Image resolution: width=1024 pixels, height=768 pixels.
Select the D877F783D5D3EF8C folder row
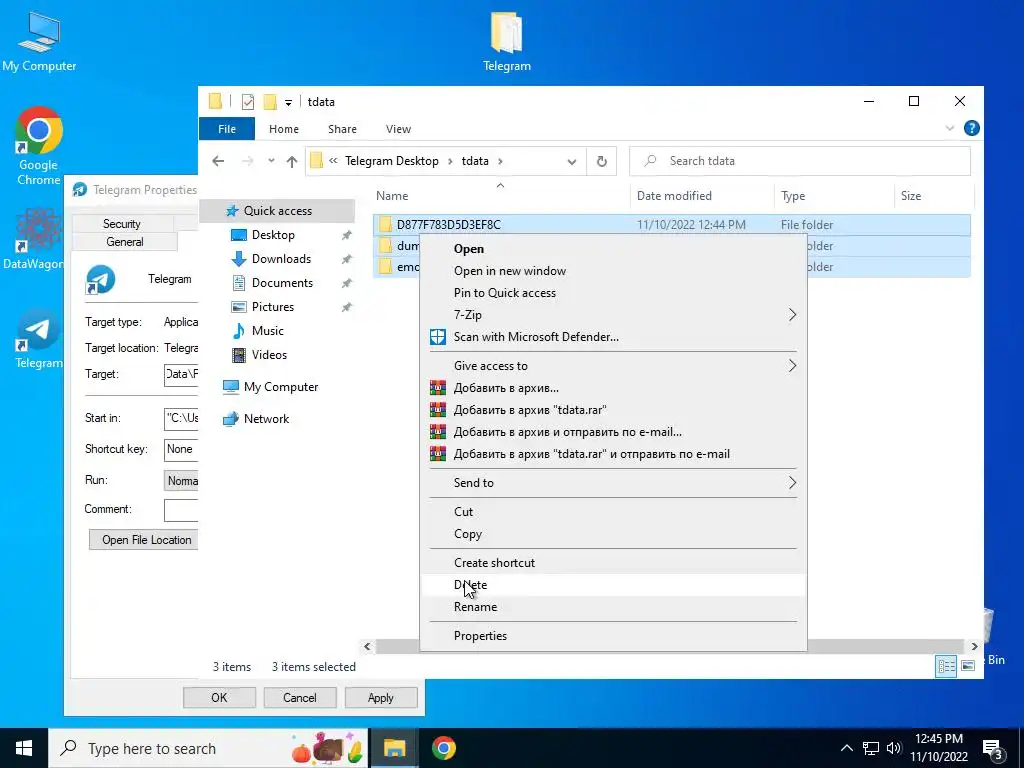pyautogui.click(x=672, y=225)
